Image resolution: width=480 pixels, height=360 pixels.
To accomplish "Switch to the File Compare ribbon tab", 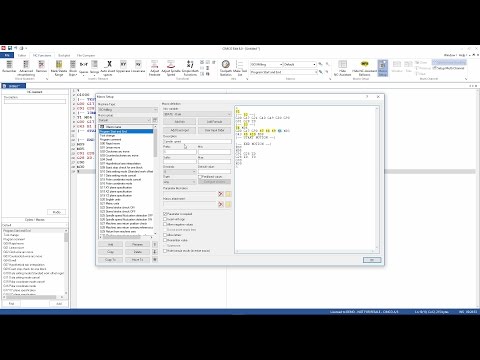I will point(86,55).
